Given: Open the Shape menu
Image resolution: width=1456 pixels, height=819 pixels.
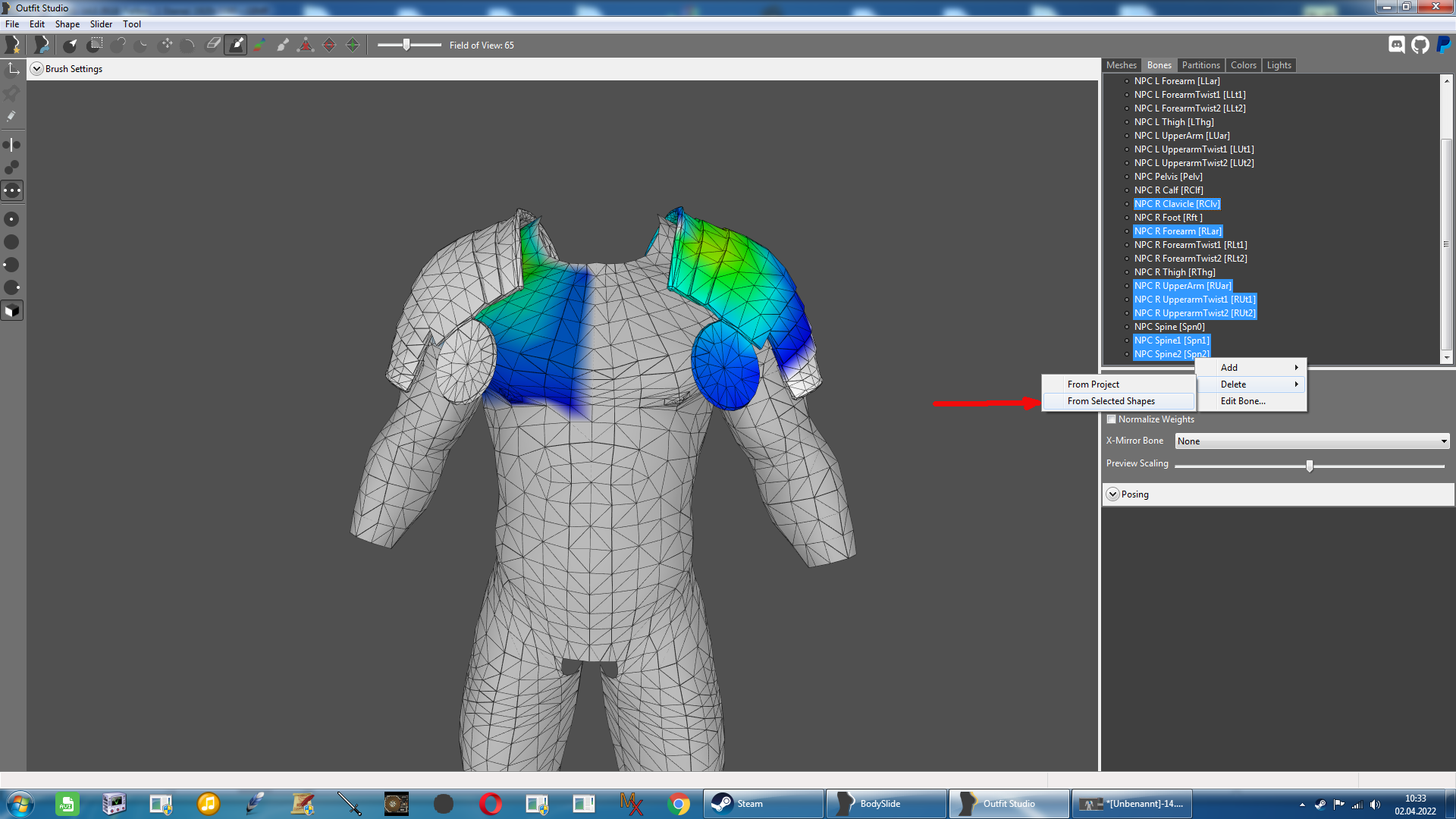Looking at the screenshot, I should tap(67, 24).
